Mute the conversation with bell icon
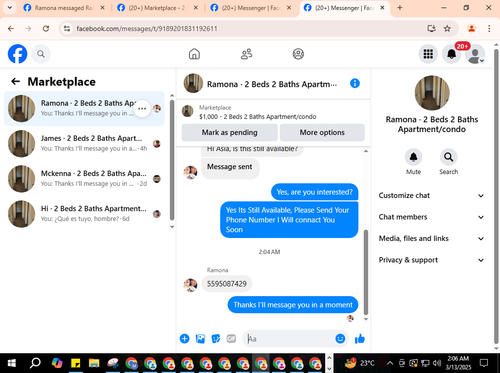Viewport: 500px width, 373px height. pyautogui.click(x=413, y=157)
